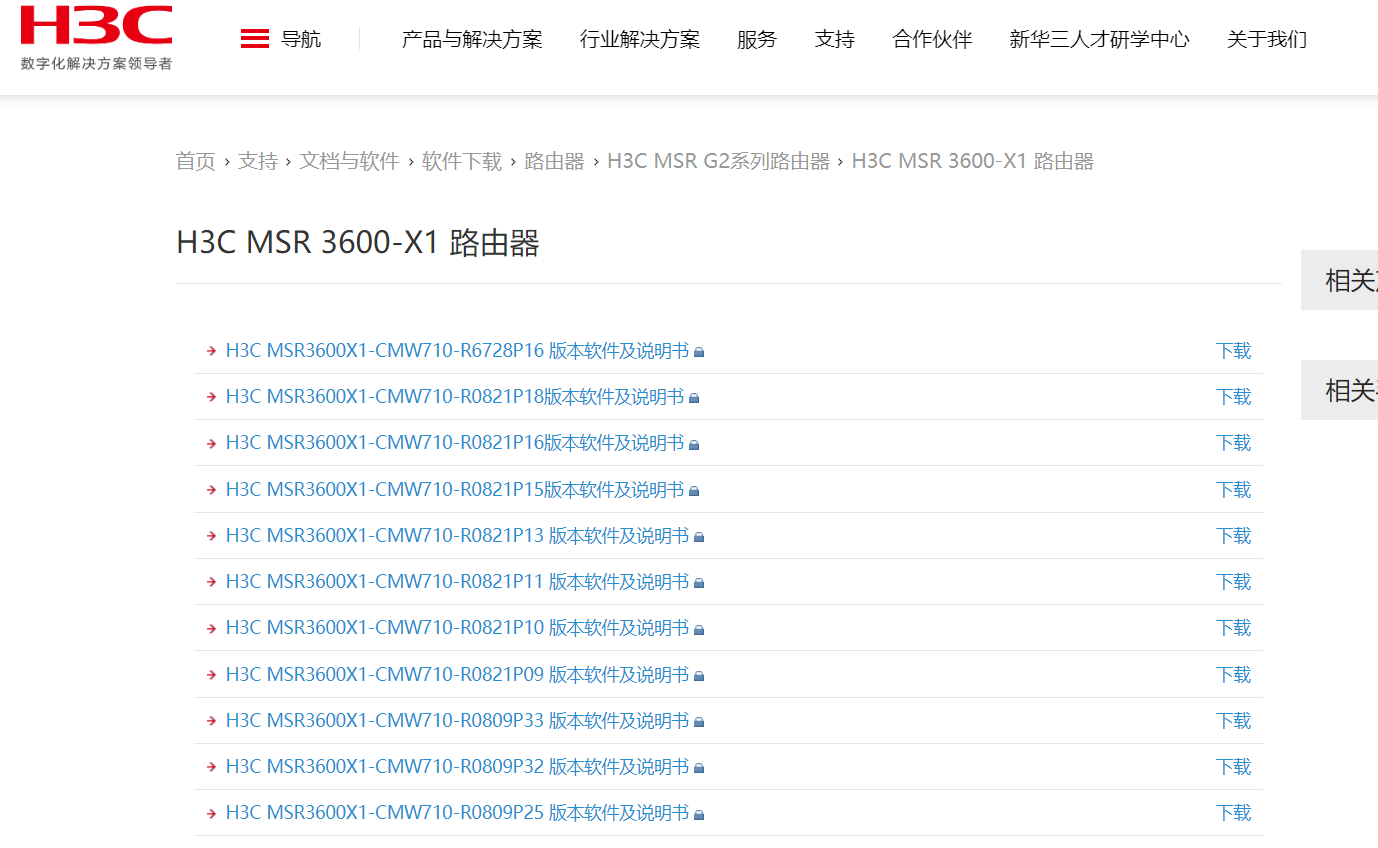The height and width of the screenshot is (848, 1378).
Task: Select 支持 in the top navigation bar
Action: click(835, 39)
